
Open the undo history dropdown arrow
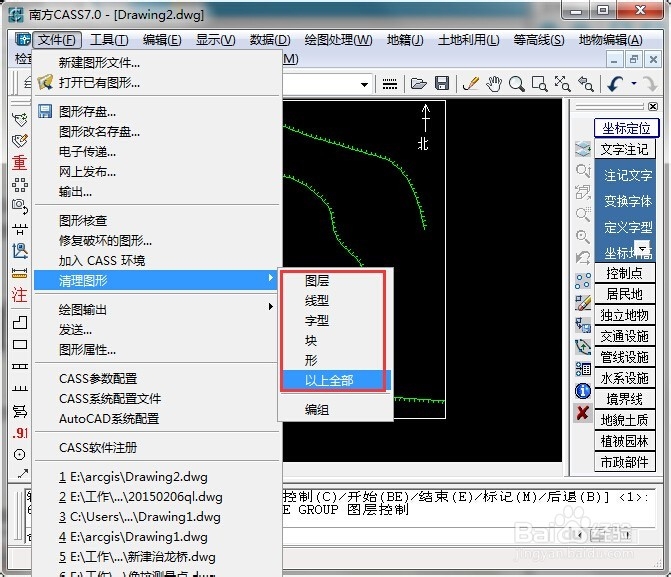pos(634,83)
